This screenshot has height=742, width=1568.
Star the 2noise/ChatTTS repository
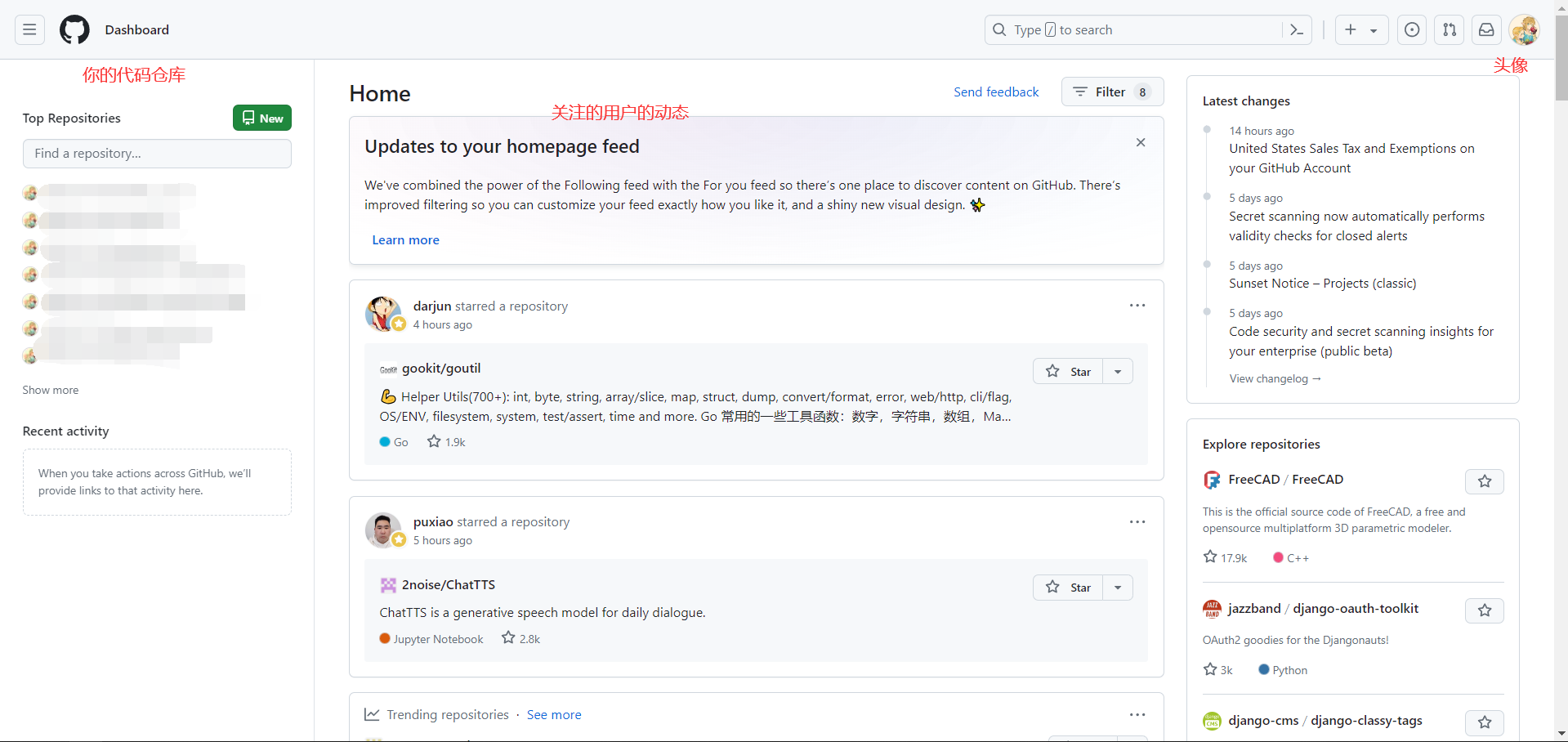[x=1068, y=588]
